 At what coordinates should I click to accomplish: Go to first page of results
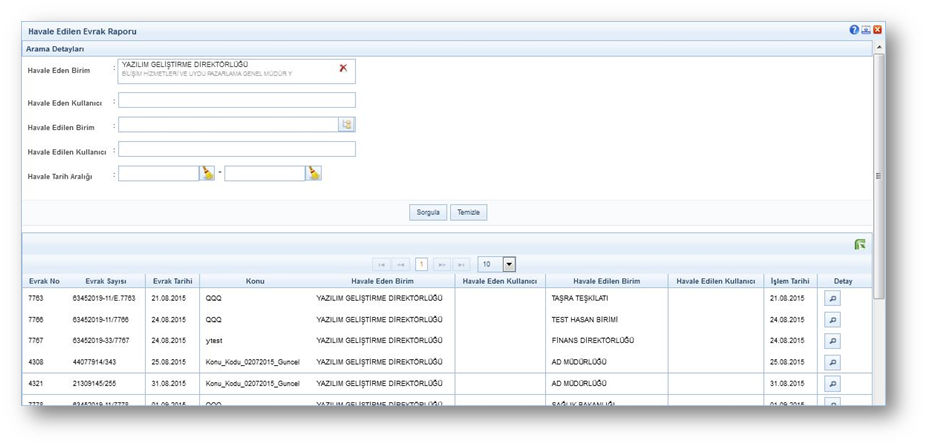tap(381, 265)
